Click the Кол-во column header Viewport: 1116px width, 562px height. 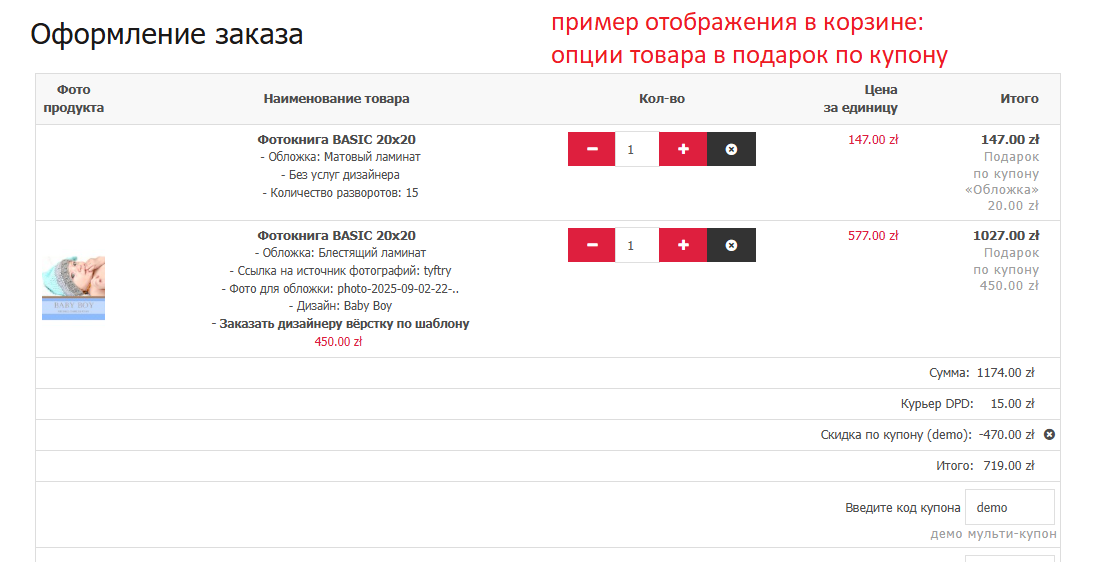(661, 99)
